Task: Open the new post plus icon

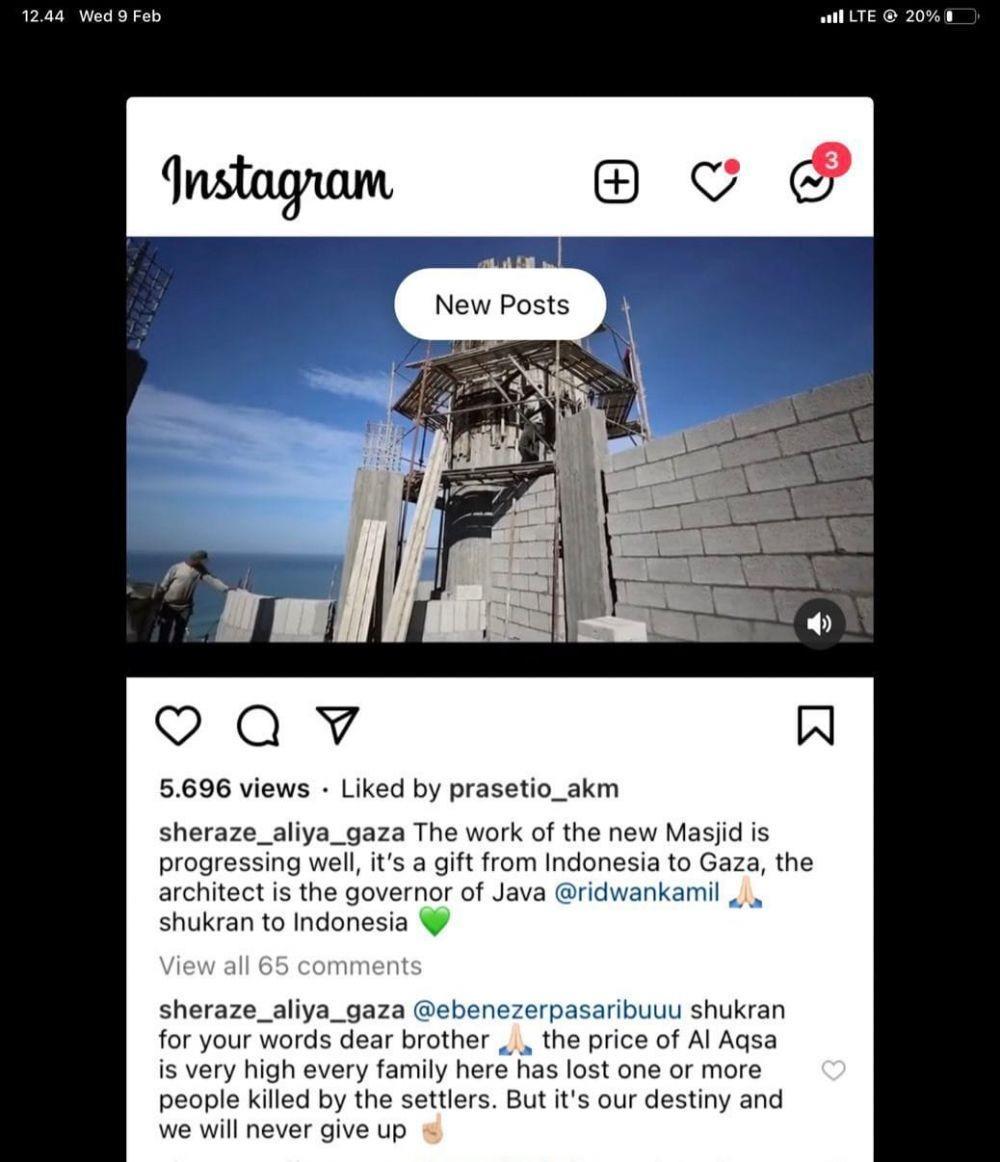Action: tap(616, 182)
